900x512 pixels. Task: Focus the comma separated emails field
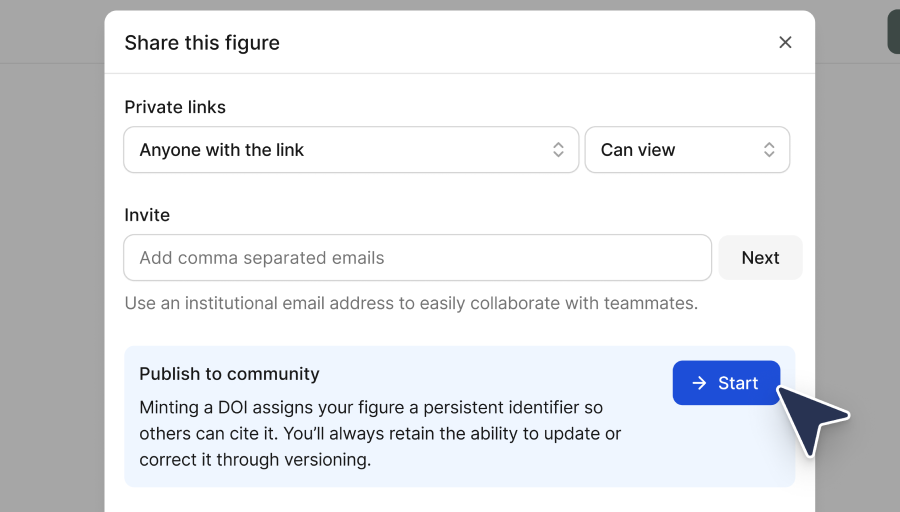417,258
